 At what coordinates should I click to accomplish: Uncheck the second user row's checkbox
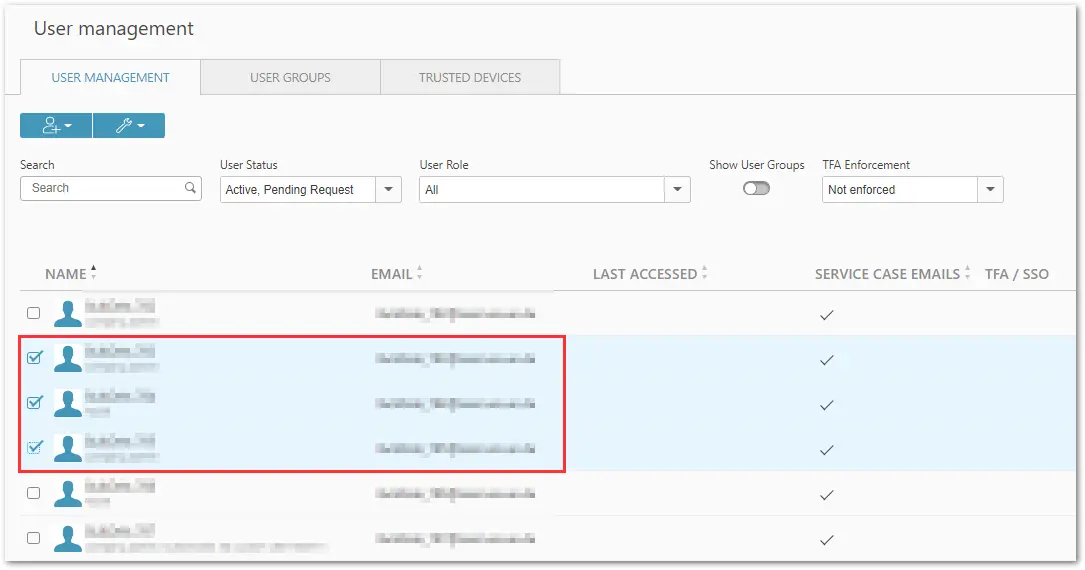click(x=35, y=358)
